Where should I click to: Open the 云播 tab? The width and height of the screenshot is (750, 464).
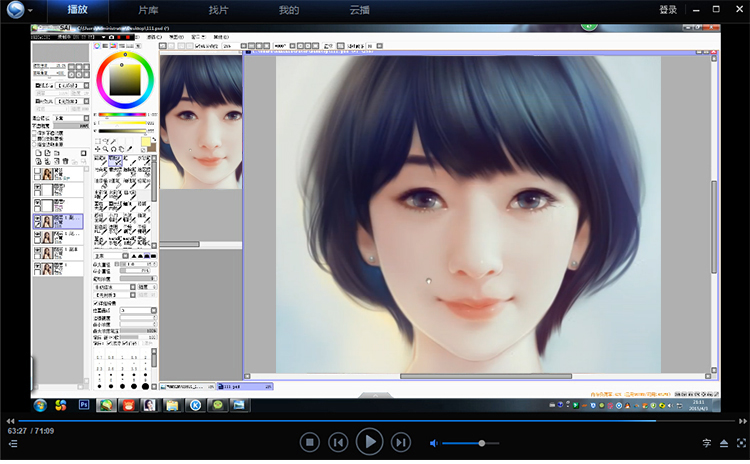pyautogui.click(x=359, y=10)
